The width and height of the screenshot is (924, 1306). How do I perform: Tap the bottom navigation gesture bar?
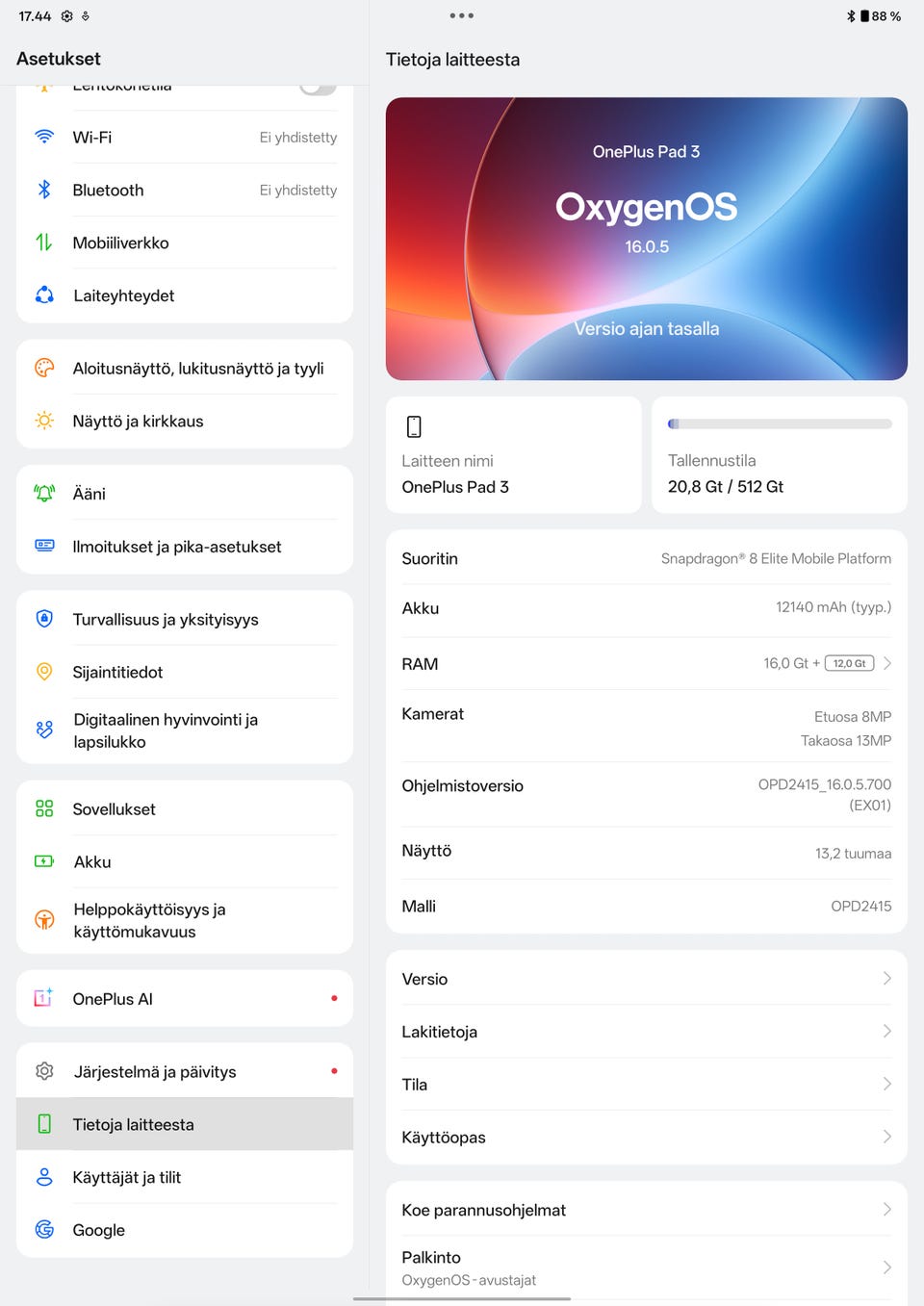[462, 1298]
